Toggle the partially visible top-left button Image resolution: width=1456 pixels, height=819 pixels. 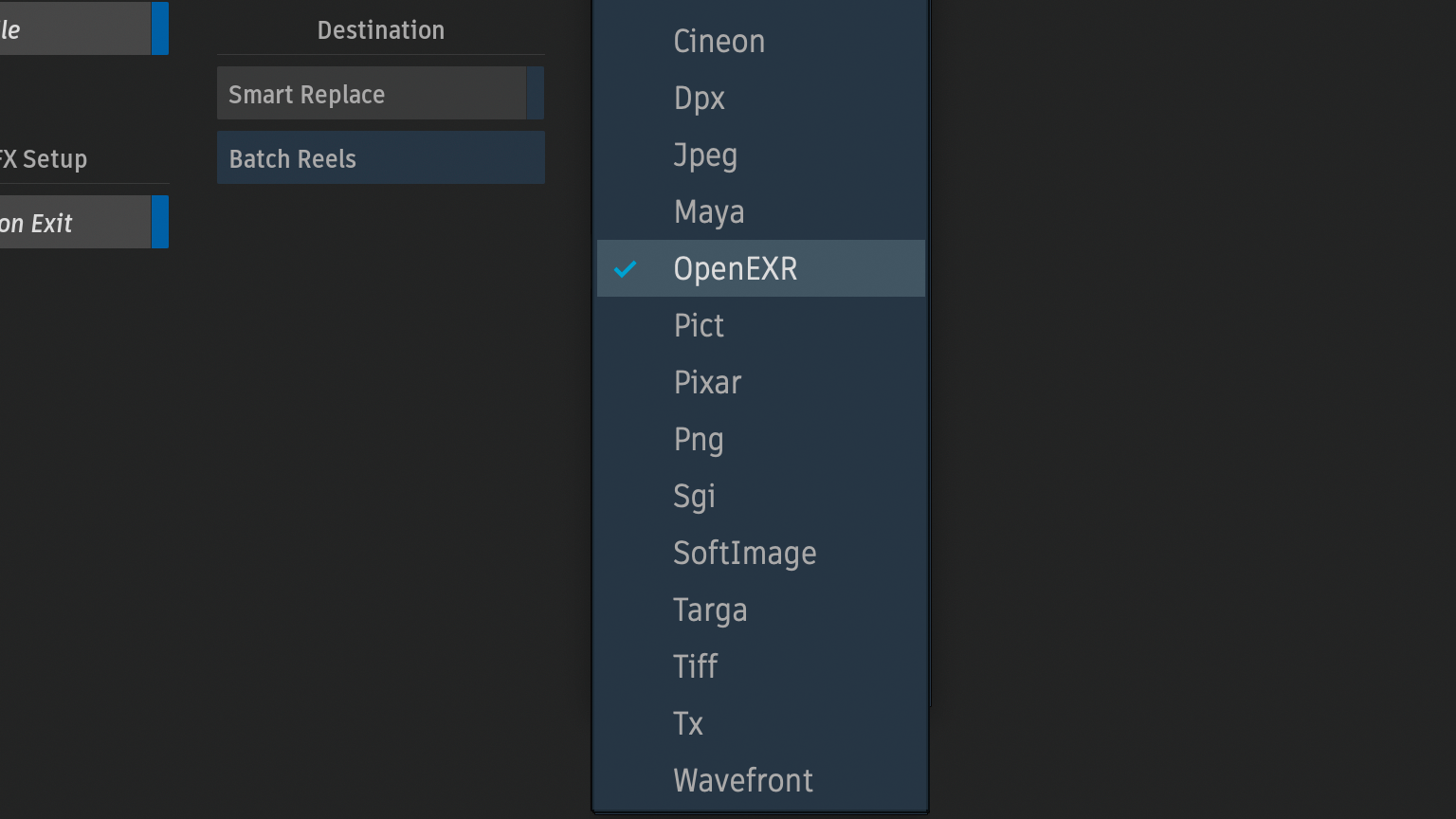pyautogui.click(x=76, y=29)
